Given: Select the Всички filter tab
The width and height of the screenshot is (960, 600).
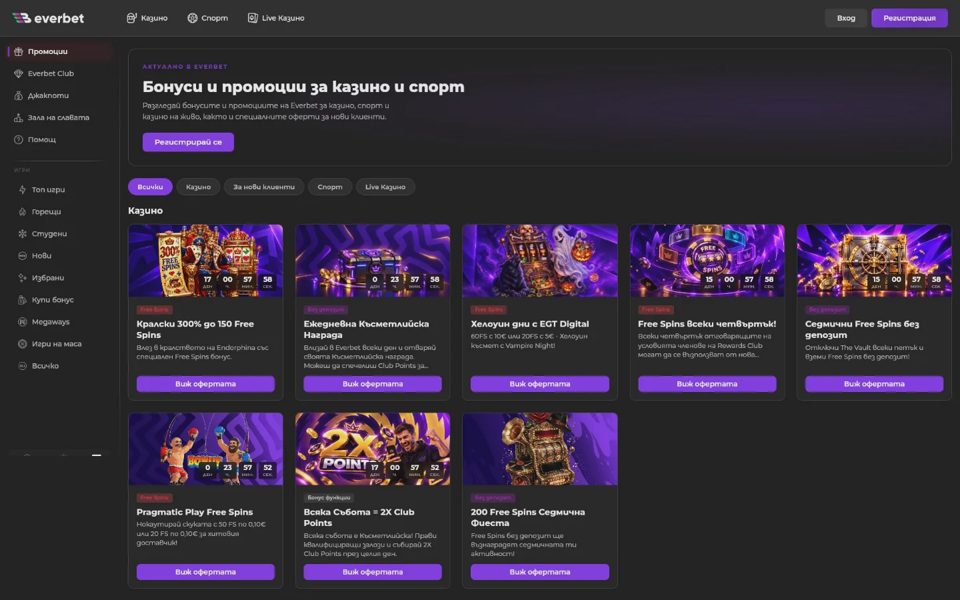Looking at the screenshot, I should [150, 187].
